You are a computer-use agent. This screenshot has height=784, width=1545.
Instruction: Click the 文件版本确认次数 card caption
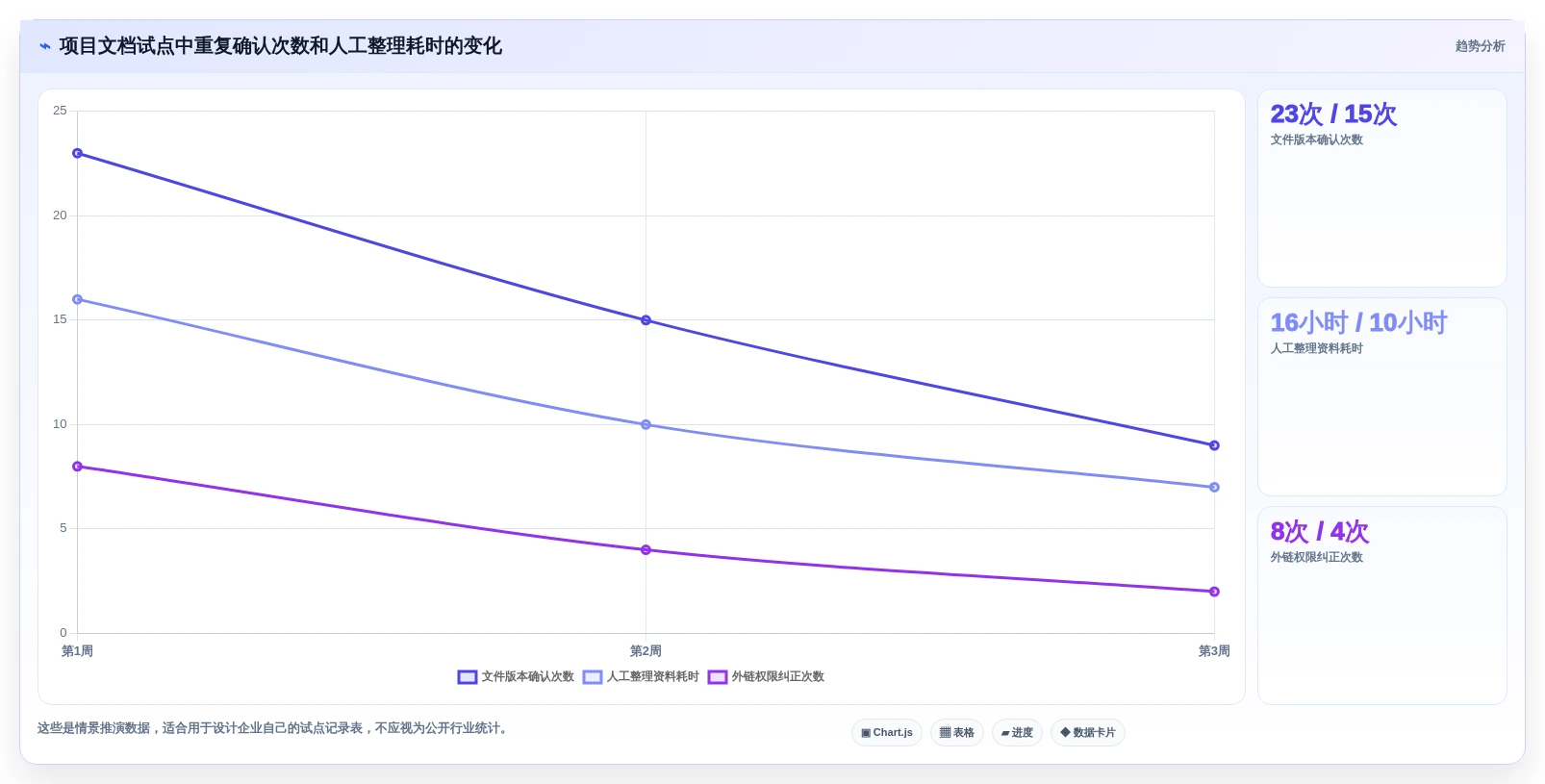(1316, 140)
